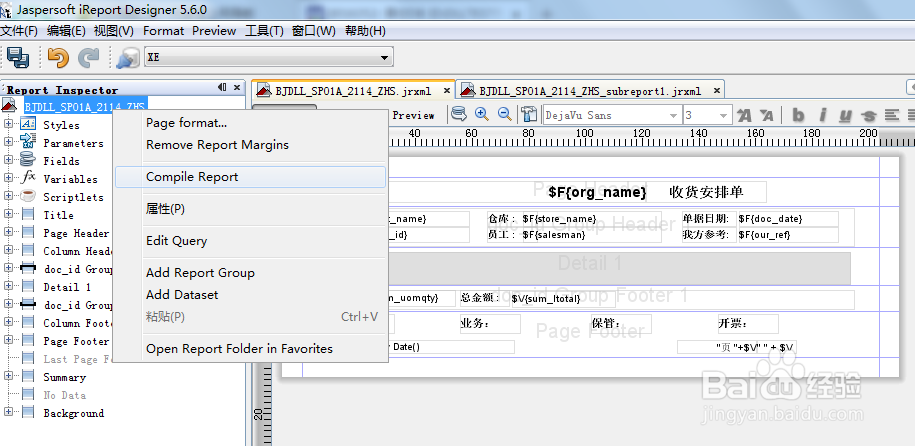Choose Remove Report Margins
Screen dimensions: 915x446
(250, 145)
